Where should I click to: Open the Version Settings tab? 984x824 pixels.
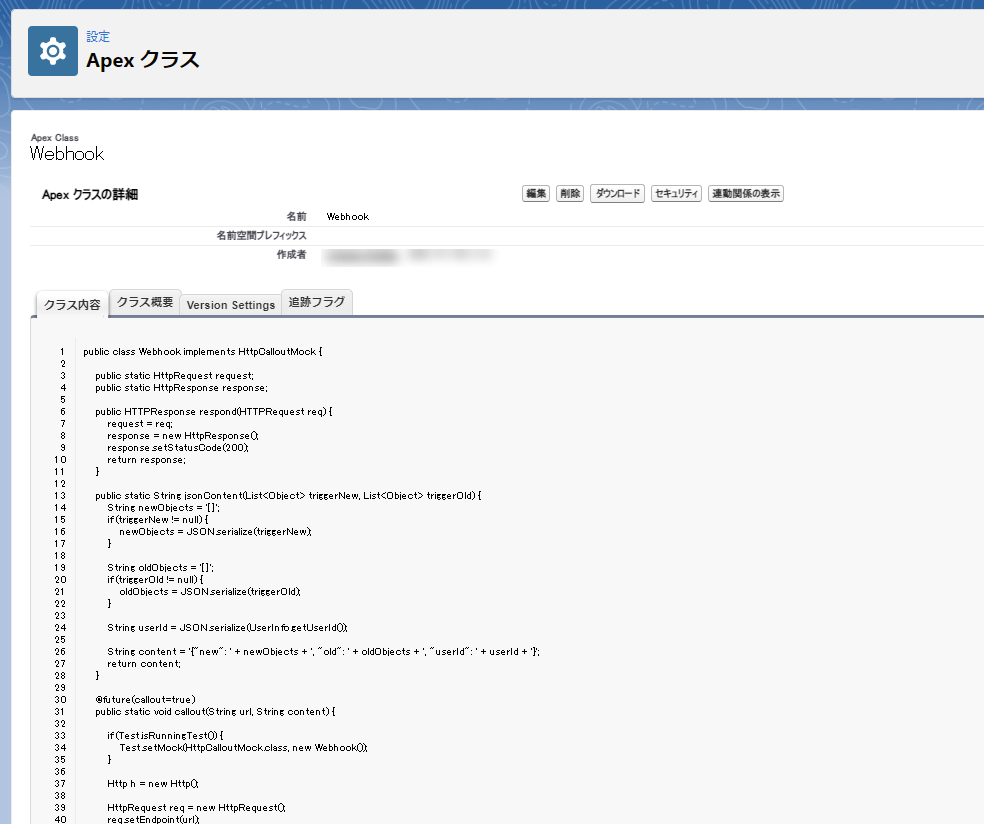pos(231,305)
